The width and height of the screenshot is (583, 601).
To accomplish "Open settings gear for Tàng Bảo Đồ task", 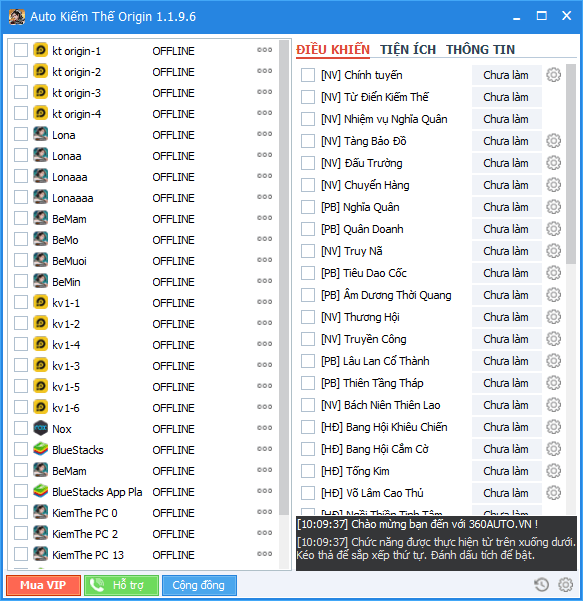I will coord(553,141).
